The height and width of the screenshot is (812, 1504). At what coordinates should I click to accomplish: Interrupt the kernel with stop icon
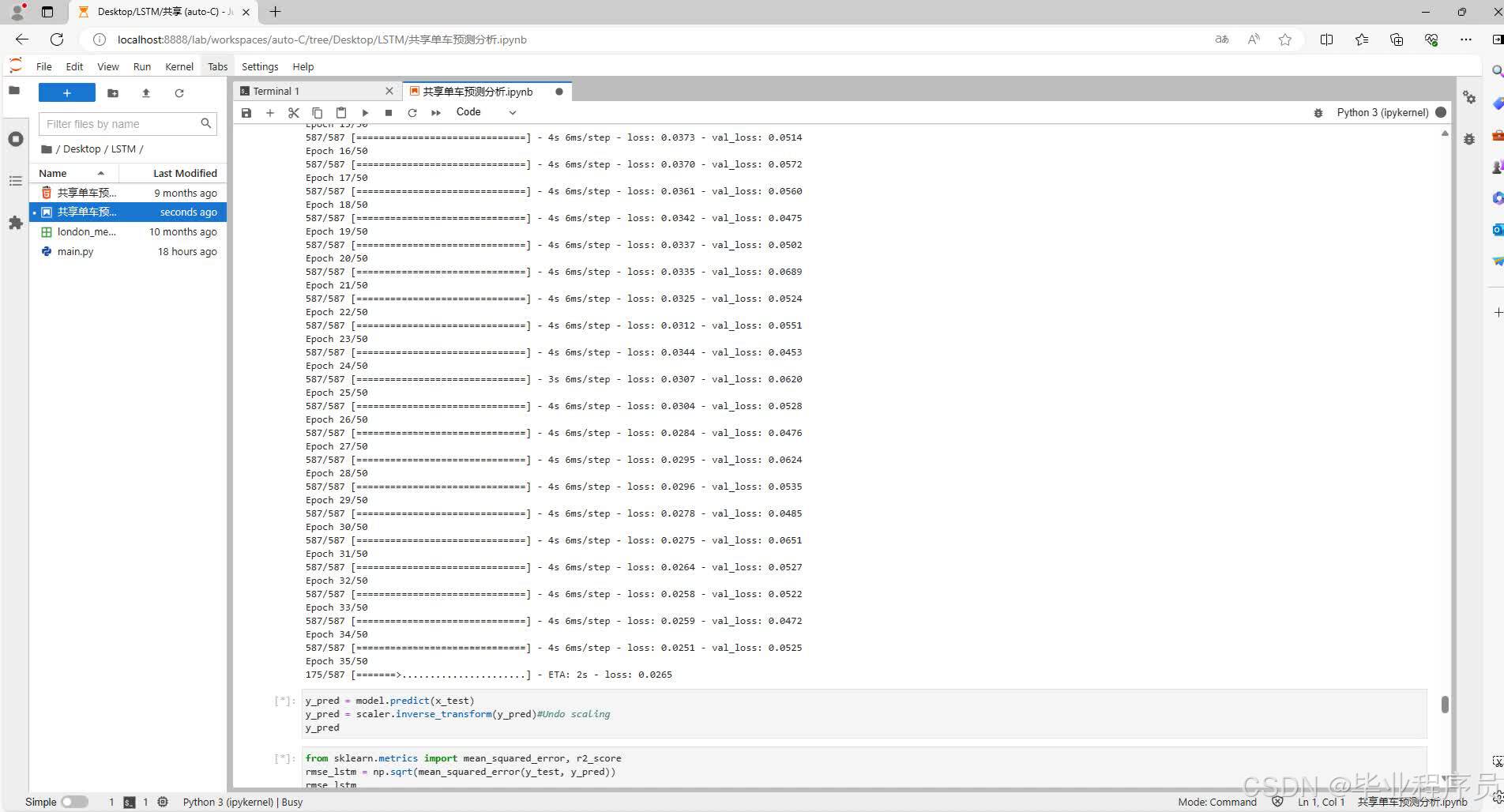389,113
